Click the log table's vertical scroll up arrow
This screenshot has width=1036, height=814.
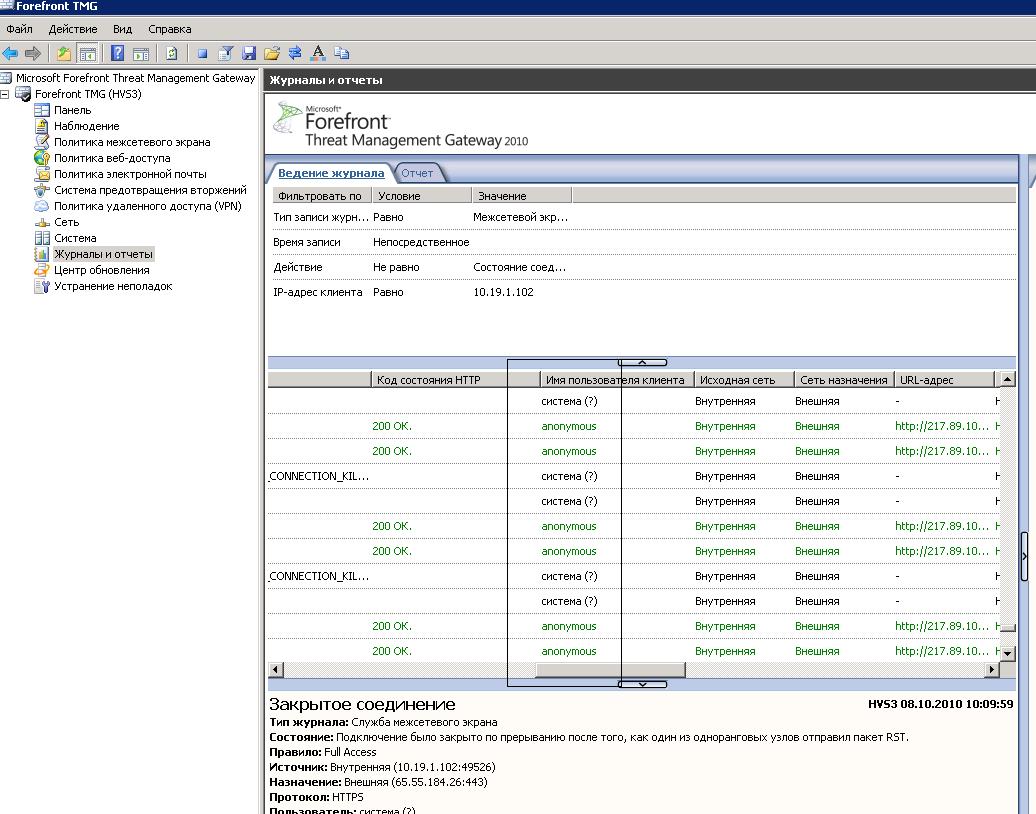1007,379
